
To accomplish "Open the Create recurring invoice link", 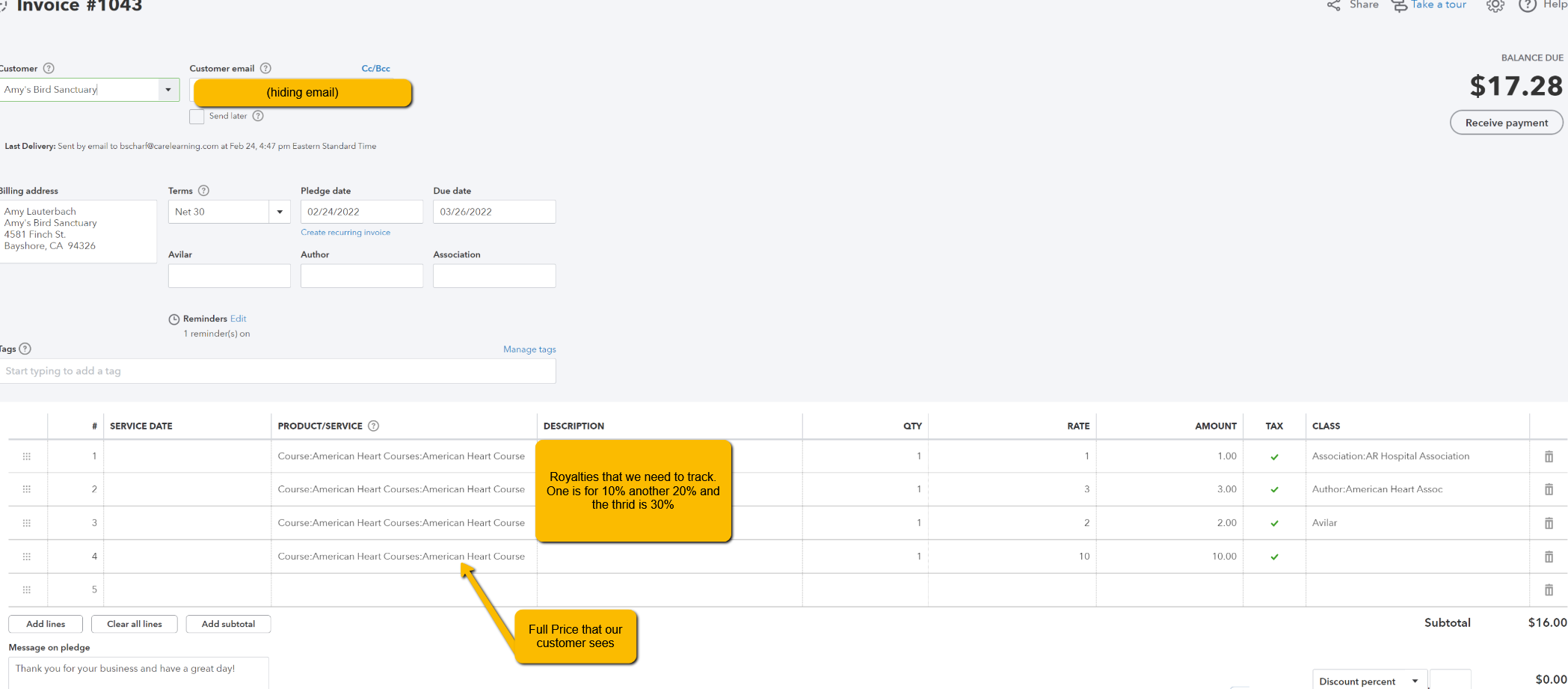I will pos(345,232).
